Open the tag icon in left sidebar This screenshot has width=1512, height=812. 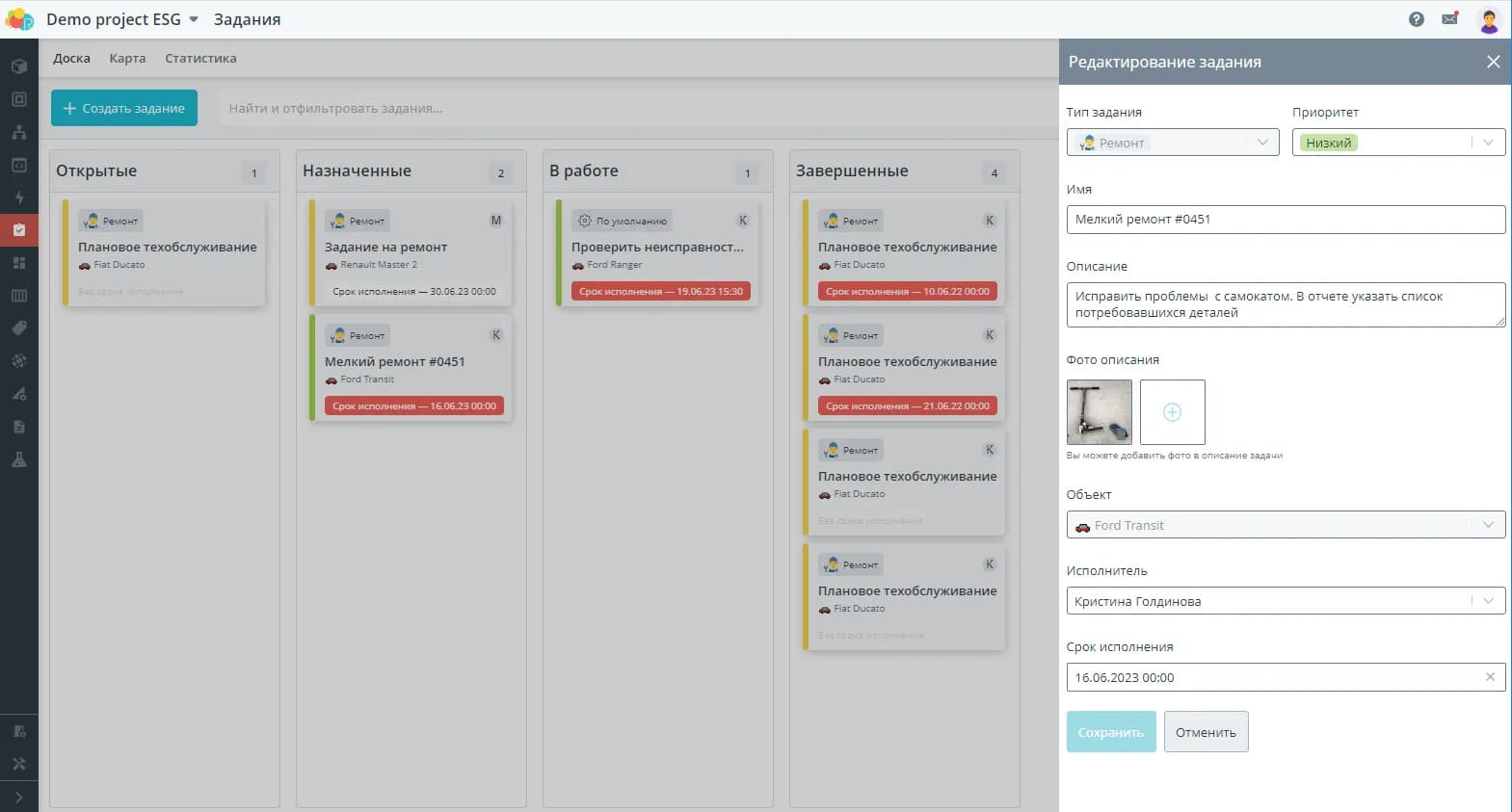18,328
